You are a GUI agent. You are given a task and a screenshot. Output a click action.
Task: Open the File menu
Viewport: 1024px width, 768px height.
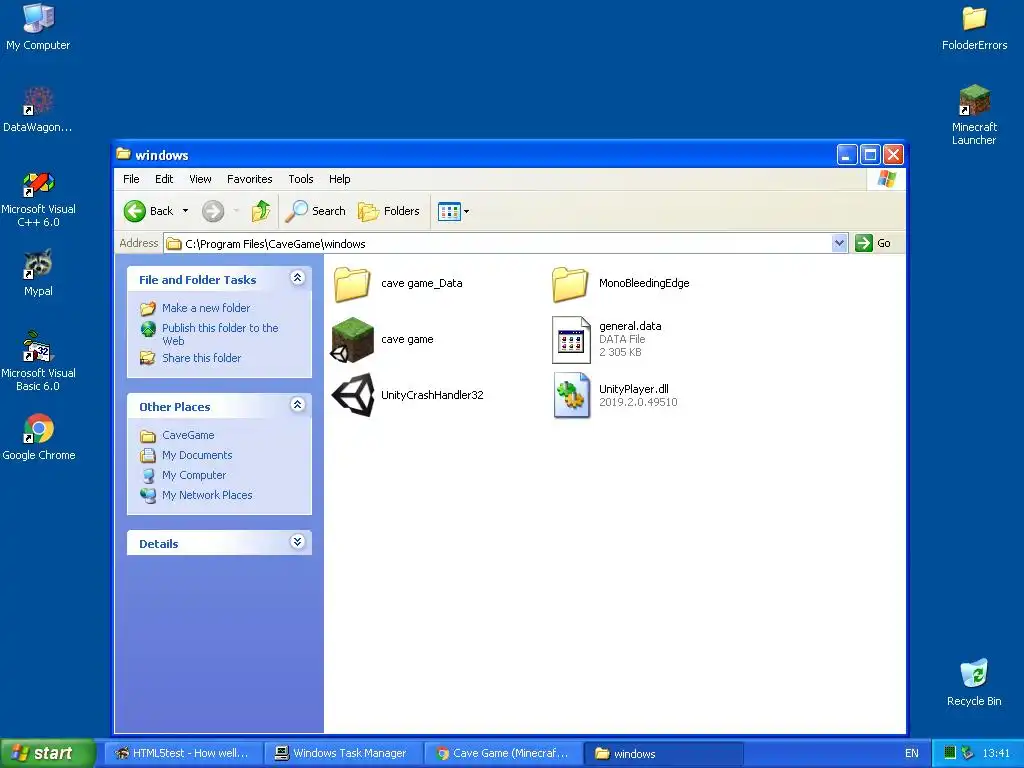[x=131, y=179]
